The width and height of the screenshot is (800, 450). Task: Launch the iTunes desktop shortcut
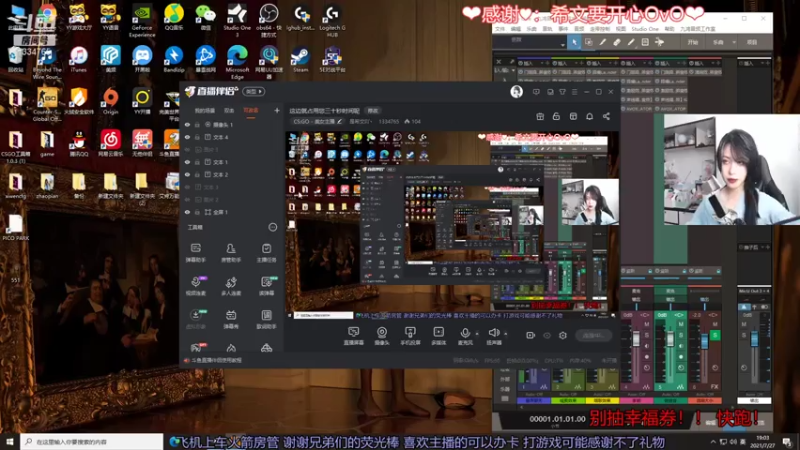pos(79,60)
